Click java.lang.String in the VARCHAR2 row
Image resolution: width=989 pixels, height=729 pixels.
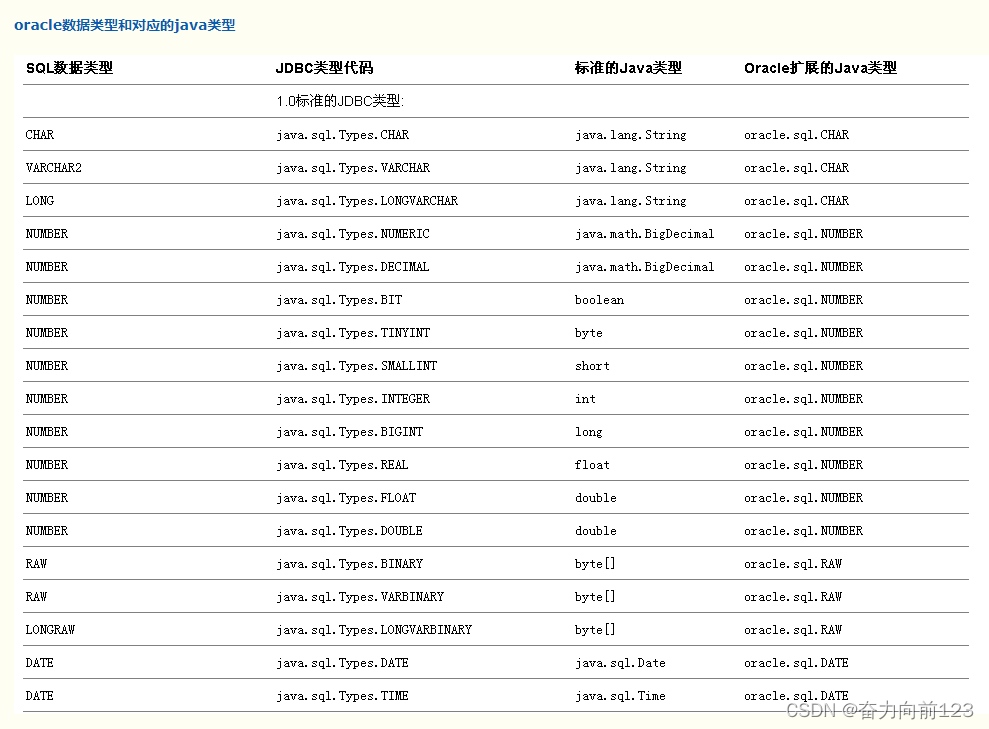[631, 168]
